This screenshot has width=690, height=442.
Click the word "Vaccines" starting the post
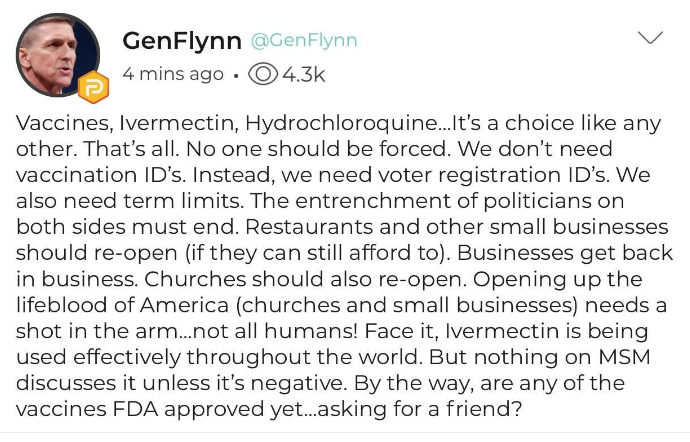[58, 124]
